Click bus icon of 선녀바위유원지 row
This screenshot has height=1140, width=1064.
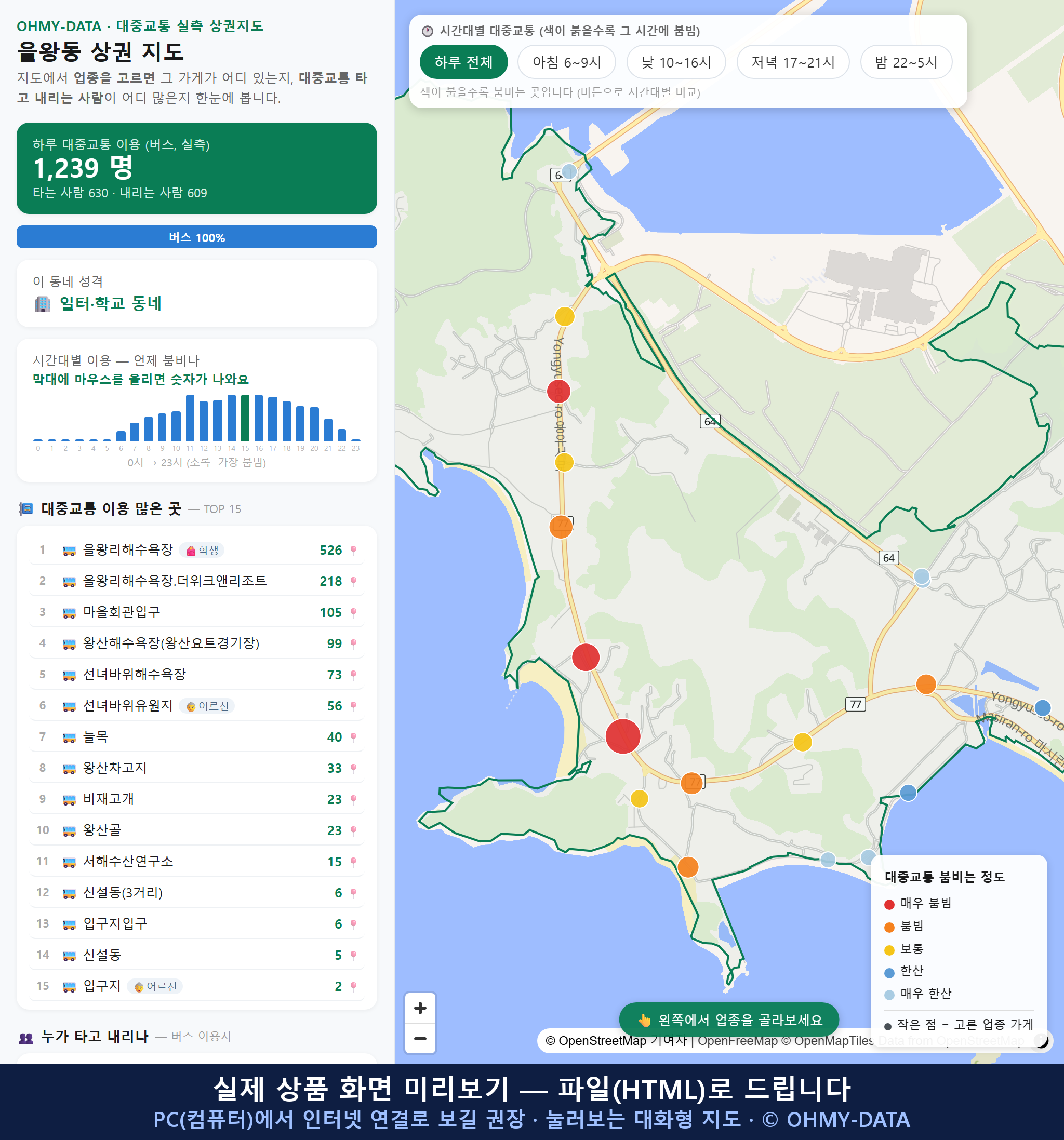pos(69,706)
